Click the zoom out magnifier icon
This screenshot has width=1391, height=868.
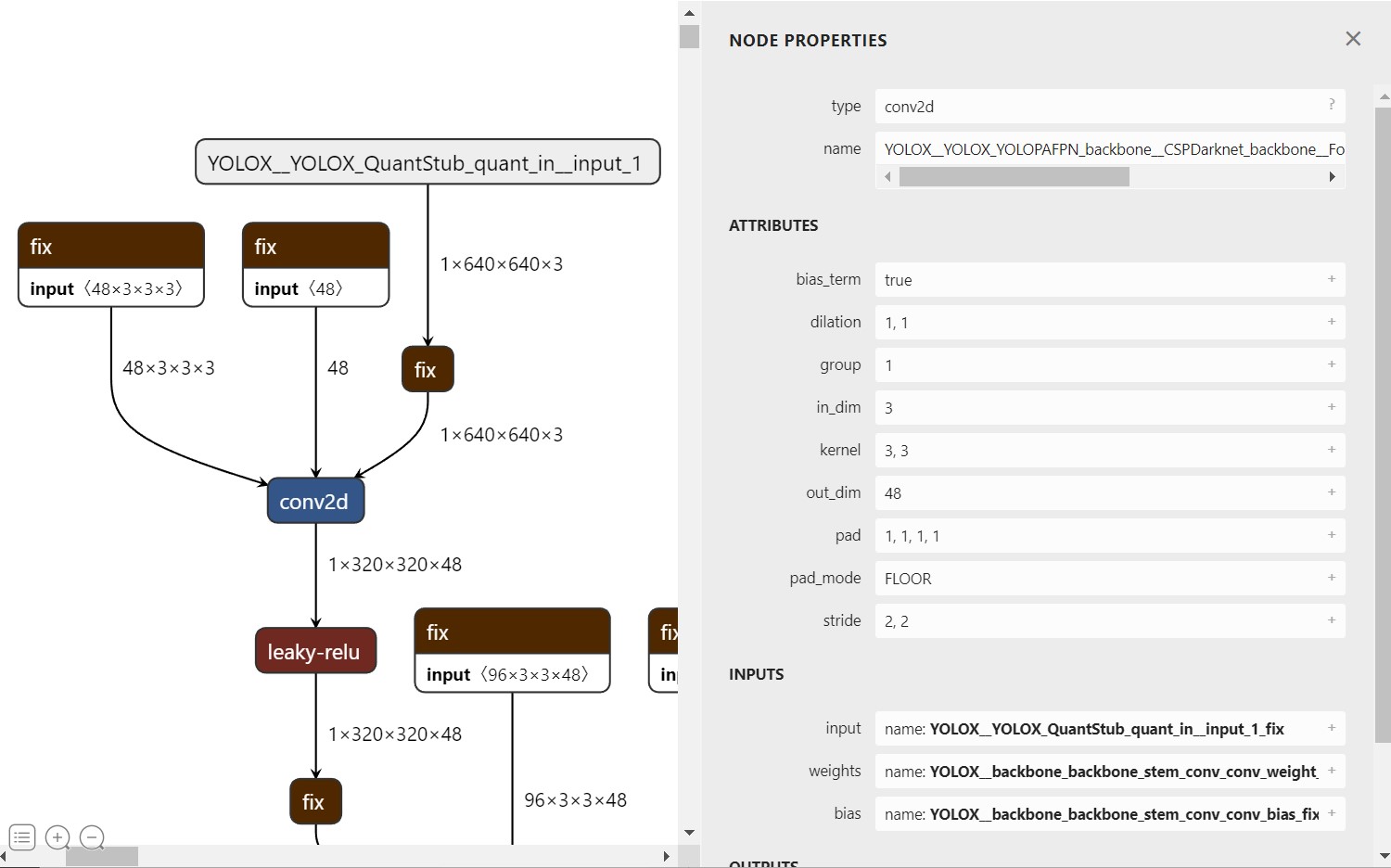click(x=92, y=837)
